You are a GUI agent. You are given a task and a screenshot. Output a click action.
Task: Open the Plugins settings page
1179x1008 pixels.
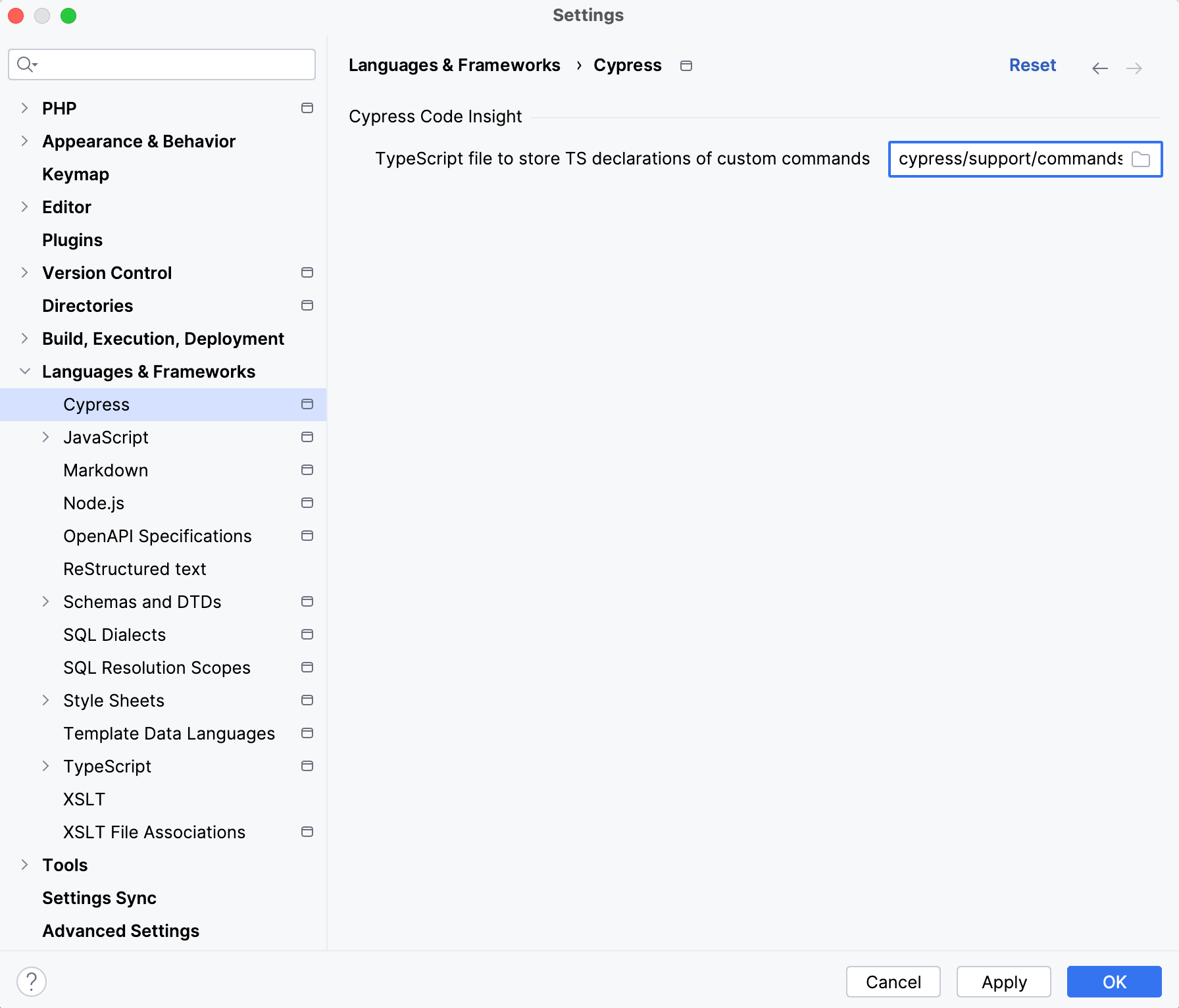pos(72,240)
